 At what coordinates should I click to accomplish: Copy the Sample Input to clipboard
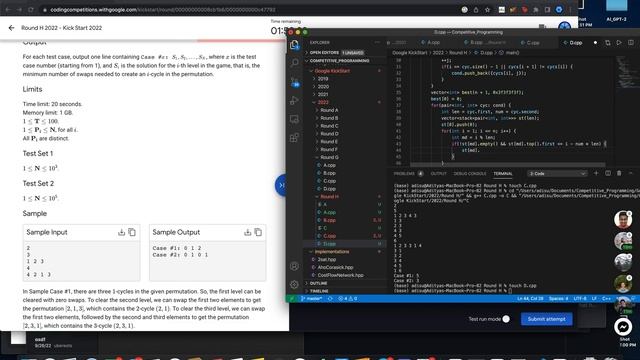132,232
